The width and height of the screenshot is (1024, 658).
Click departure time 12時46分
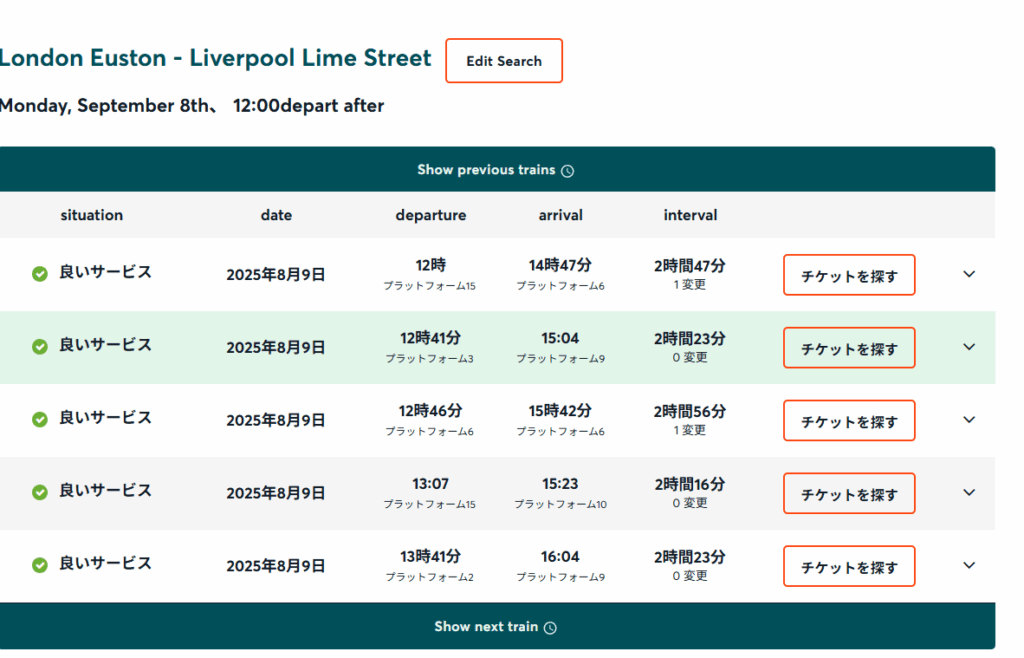coord(430,411)
